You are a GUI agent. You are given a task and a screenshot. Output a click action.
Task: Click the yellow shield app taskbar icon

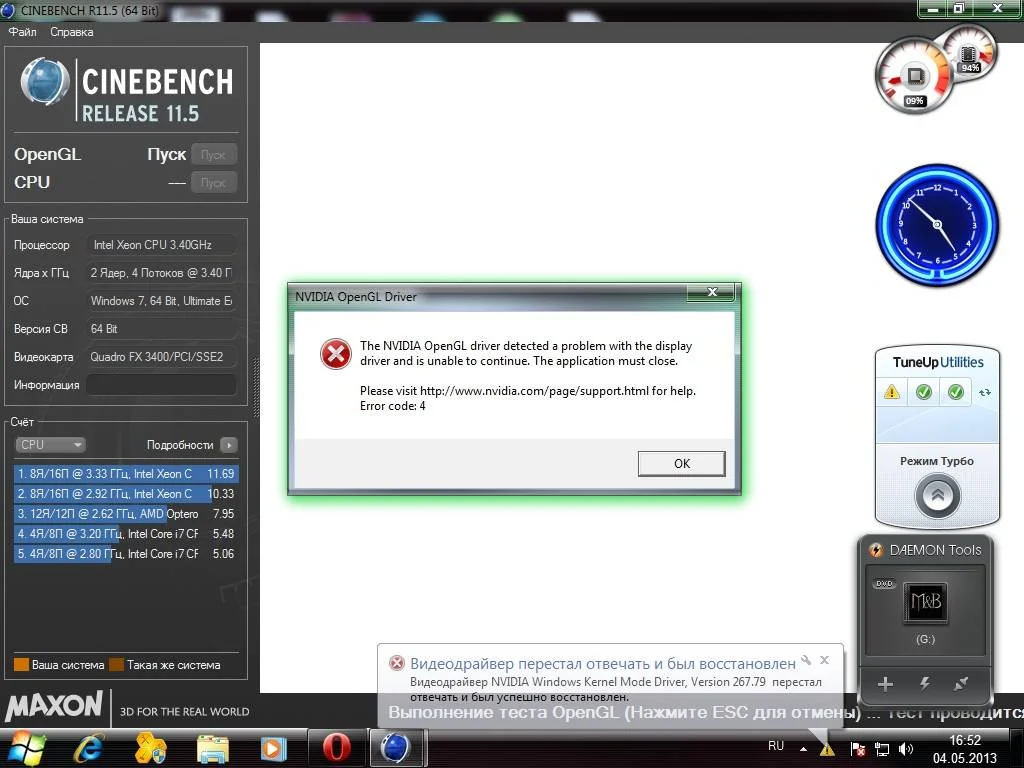(150, 748)
